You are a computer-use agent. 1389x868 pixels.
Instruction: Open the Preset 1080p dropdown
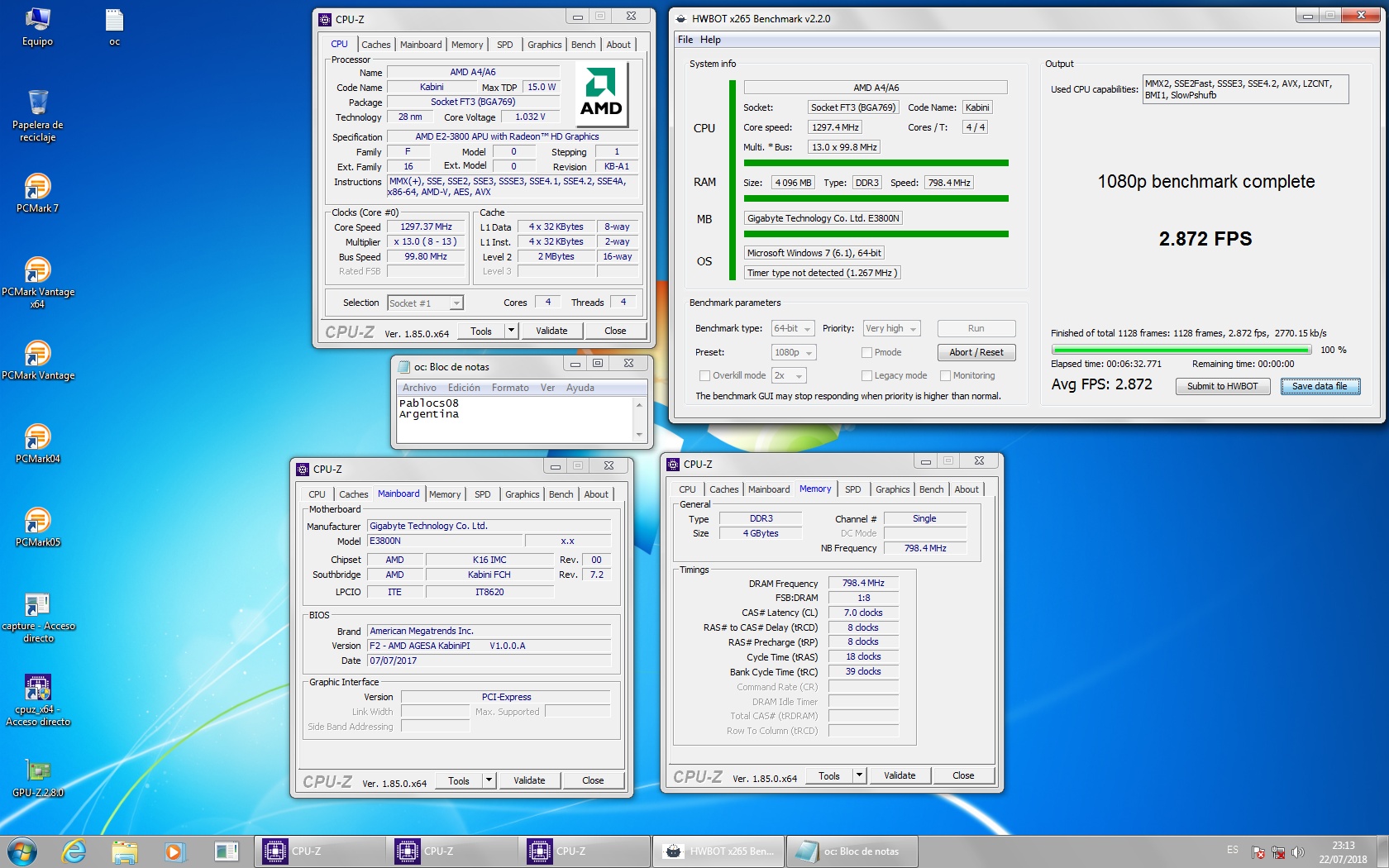coord(794,352)
